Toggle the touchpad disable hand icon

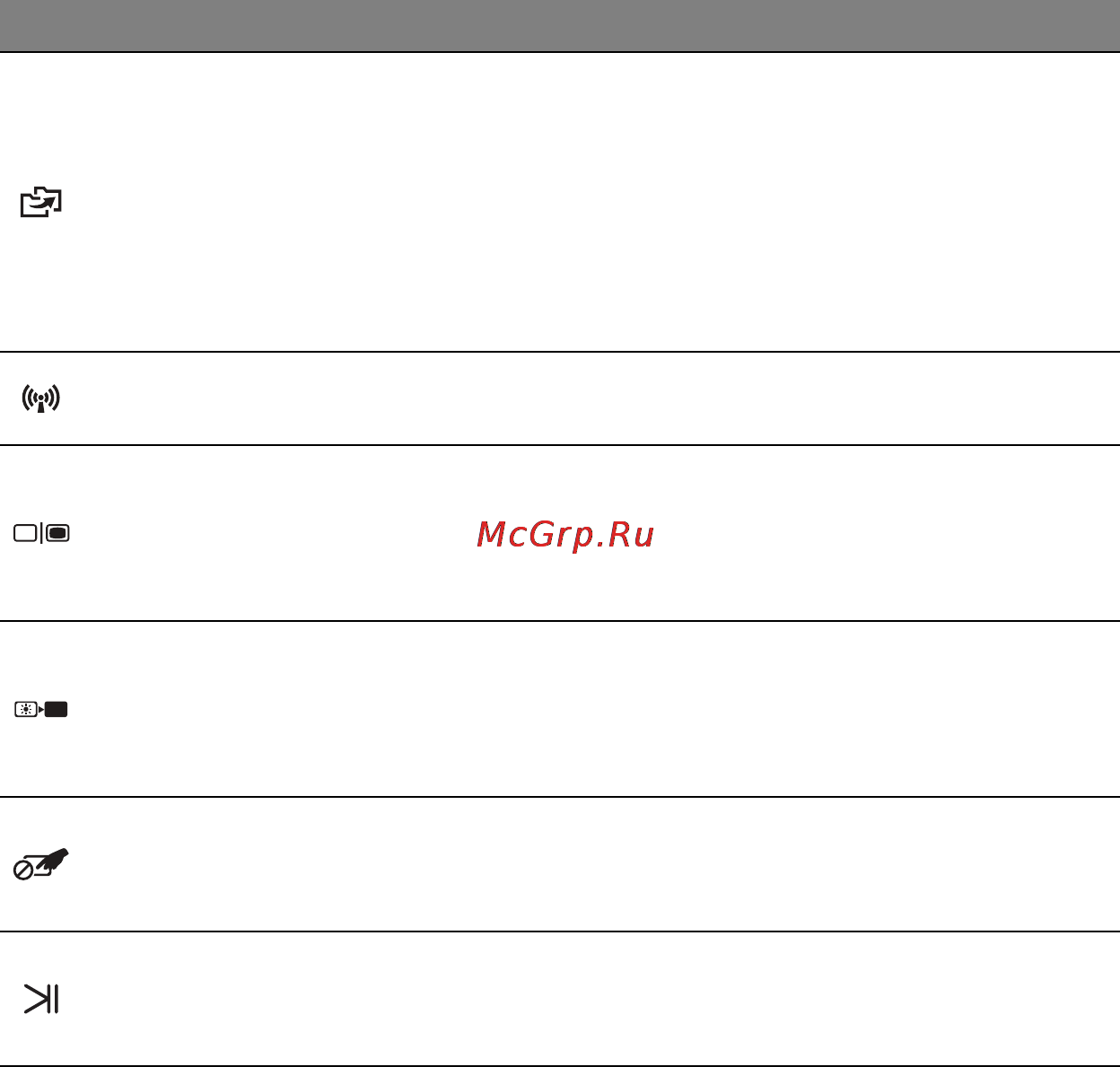coord(41,864)
